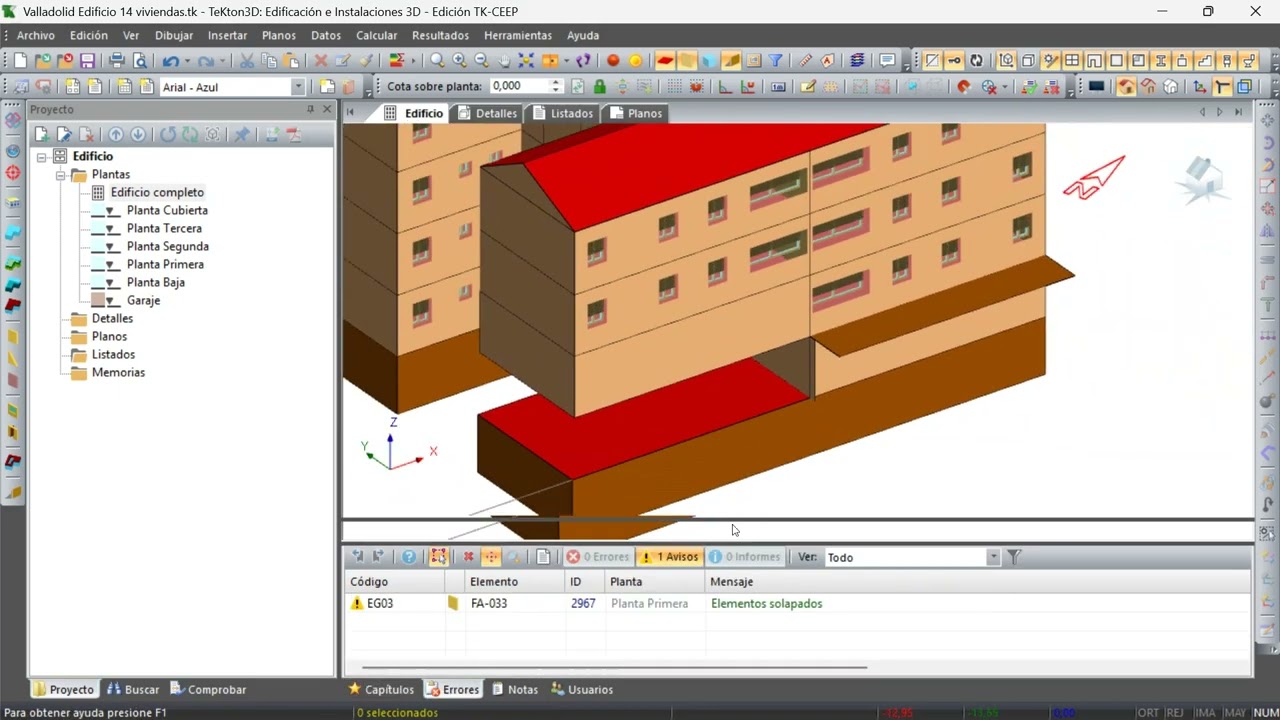Image resolution: width=1280 pixels, height=720 pixels.
Task: Toggle REJ grid mode in status bar
Action: [1175, 713]
